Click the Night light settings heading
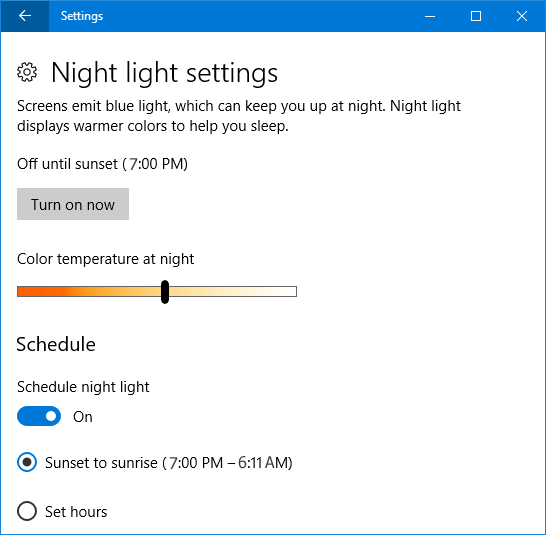Image resolution: width=546 pixels, height=535 pixels. (x=164, y=73)
